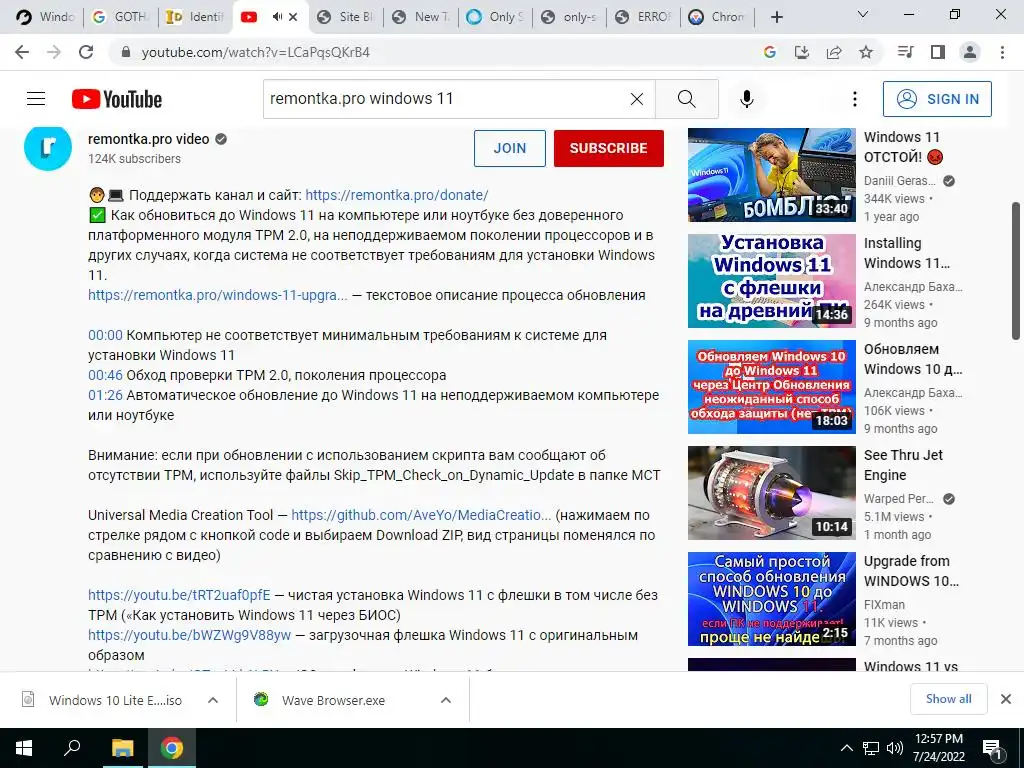This screenshot has height=768, width=1024.
Task: Close the downloads bar with X
Action: (x=1006, y=699)
